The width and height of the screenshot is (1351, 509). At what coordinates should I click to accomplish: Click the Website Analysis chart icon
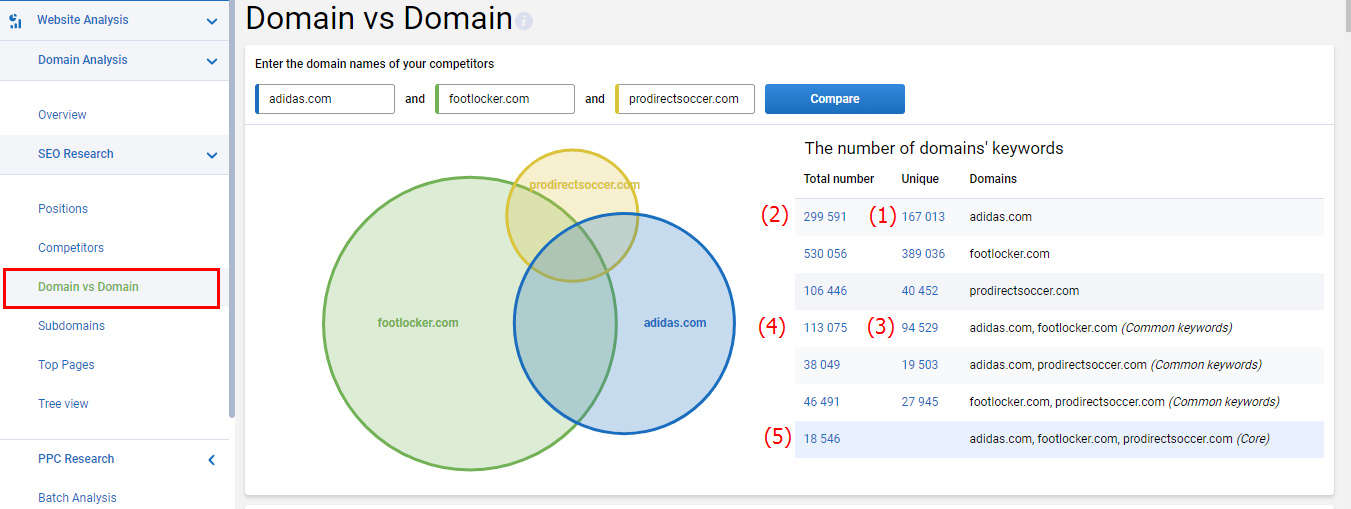point(15,20)
